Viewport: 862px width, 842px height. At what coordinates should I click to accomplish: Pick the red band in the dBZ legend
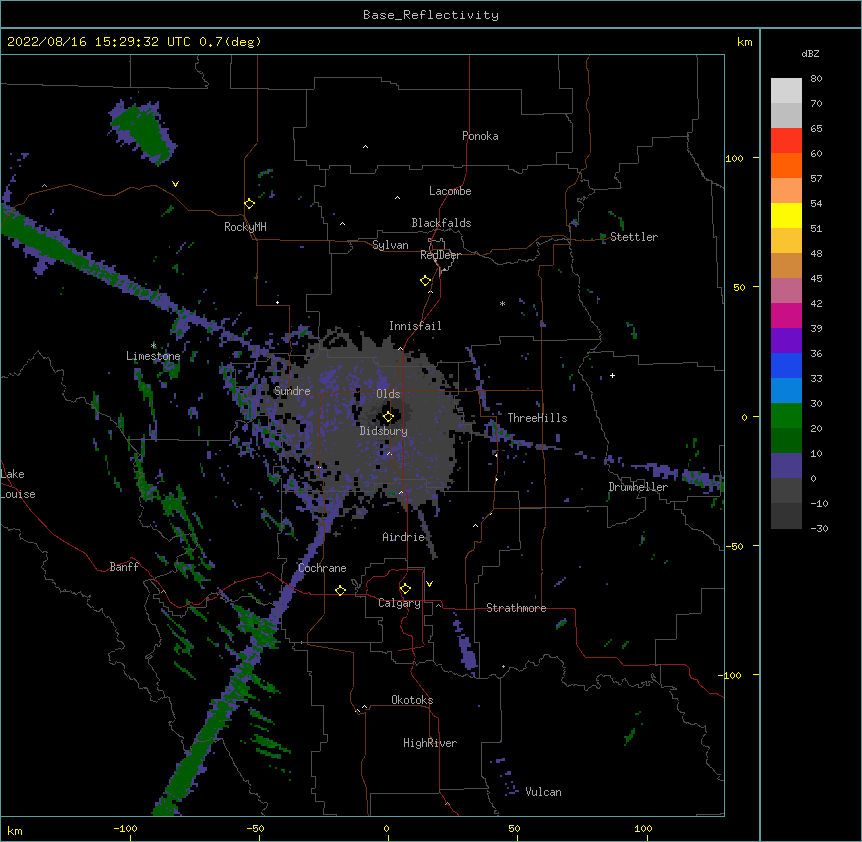(x=786, y=141)
